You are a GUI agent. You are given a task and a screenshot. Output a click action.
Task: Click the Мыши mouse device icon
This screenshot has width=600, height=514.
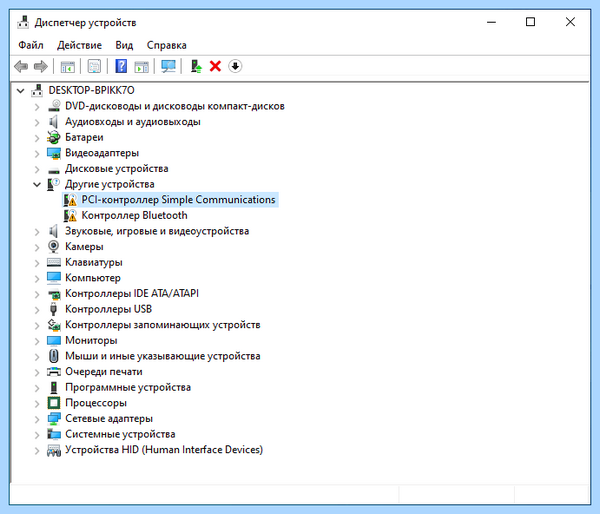coord(54,356)
